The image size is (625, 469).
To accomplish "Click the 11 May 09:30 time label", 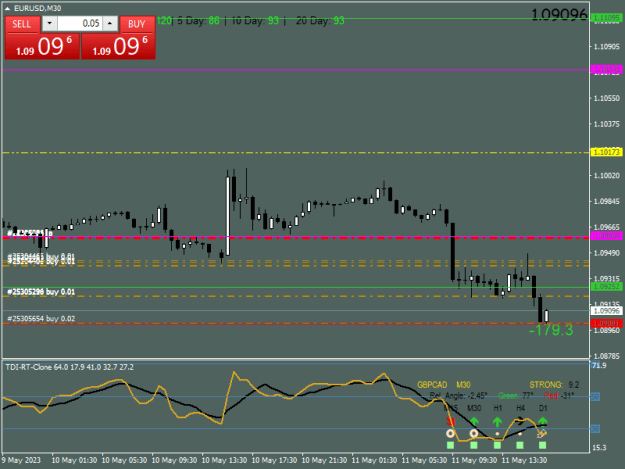I will [x=474, y=460].
